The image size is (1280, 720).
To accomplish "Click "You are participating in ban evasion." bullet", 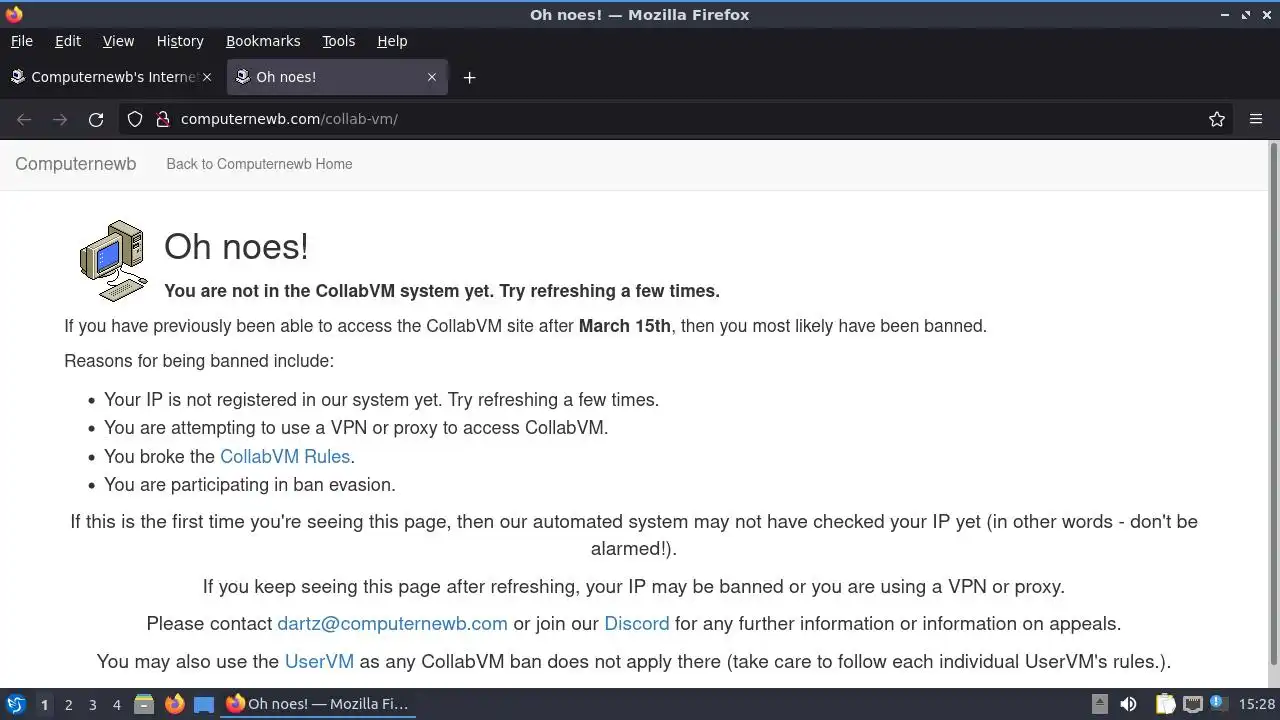I will pos(250,484).
